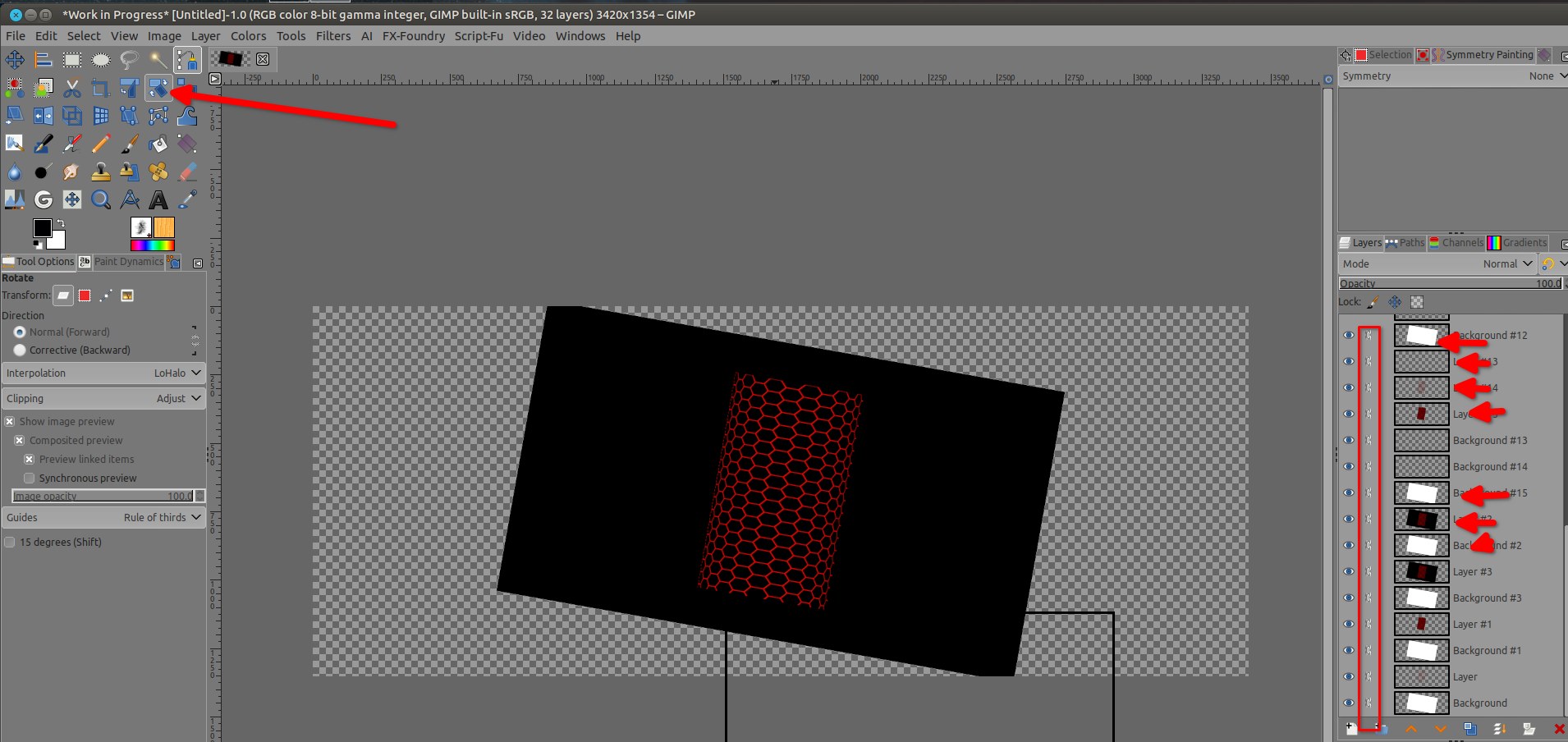Image resolution: width=1568 pixels, height=742 pixels.
Task: Open the Interpolation LoHalo dropdown
Action: pyautogui.click(x=103, y=373)
